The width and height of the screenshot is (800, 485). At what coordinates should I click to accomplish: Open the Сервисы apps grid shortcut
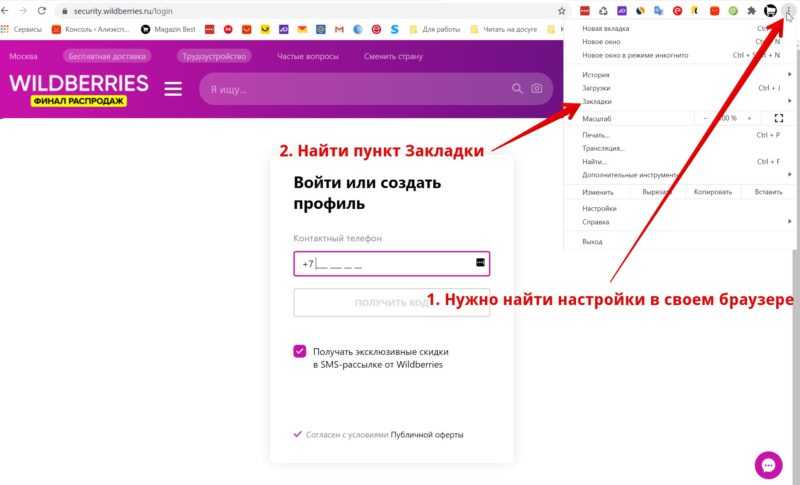[x=22, y=30]
